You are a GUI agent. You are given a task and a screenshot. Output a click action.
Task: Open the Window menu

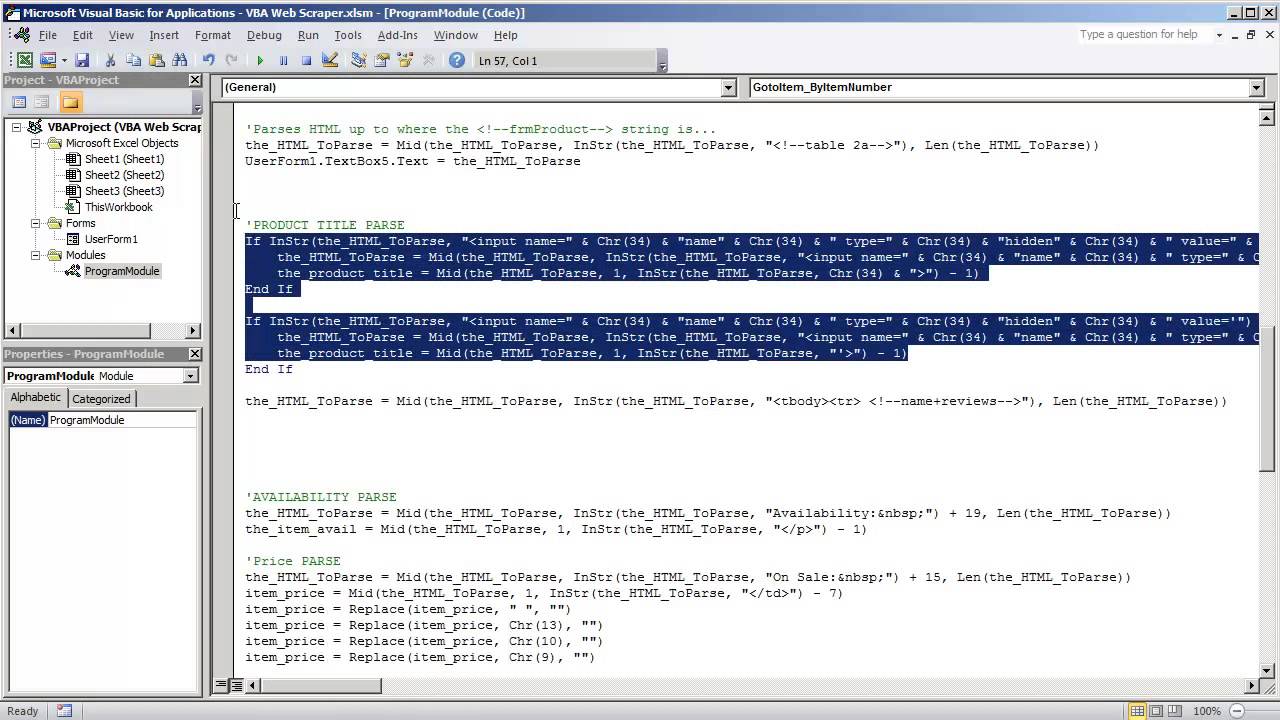455,35
